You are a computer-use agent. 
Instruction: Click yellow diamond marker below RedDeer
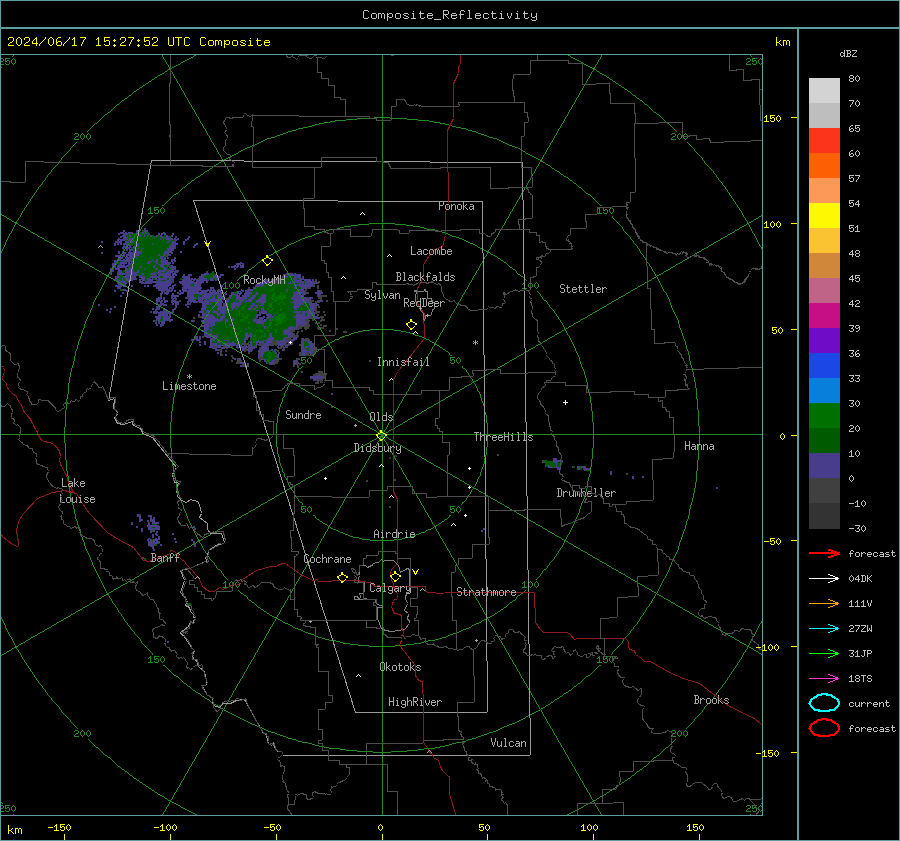coord(412,325)
